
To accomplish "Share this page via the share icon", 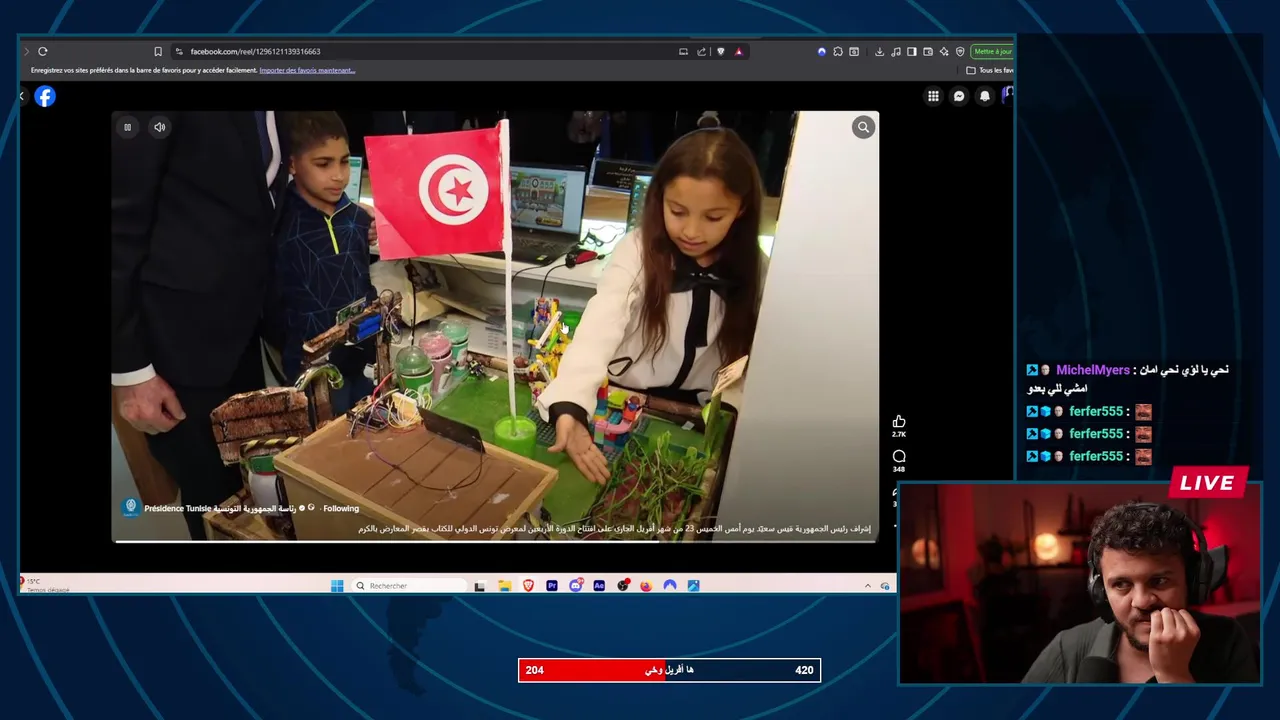I will [701, 52].
